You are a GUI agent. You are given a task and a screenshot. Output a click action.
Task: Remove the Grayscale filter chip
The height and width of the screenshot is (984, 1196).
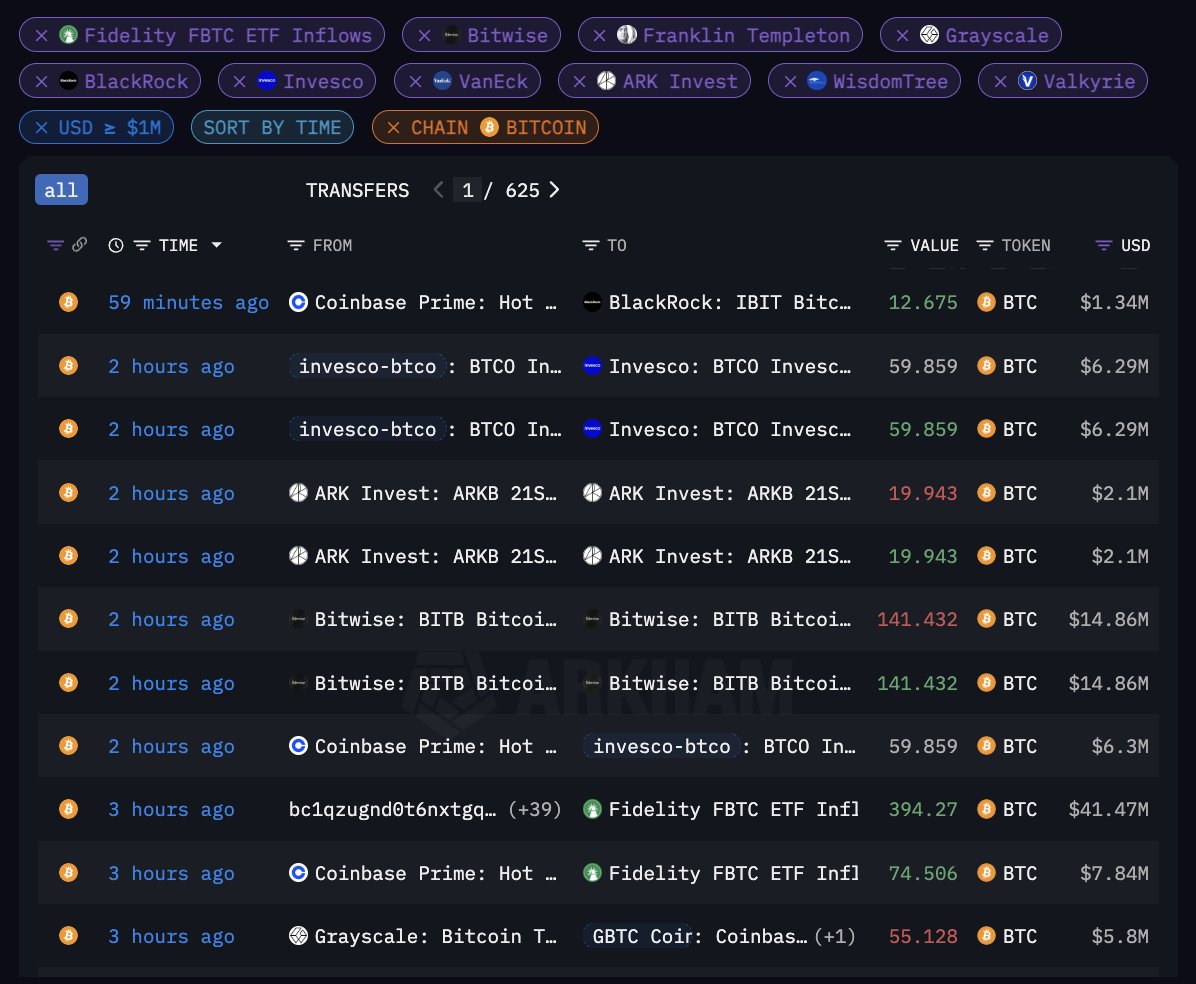(902, 35)
